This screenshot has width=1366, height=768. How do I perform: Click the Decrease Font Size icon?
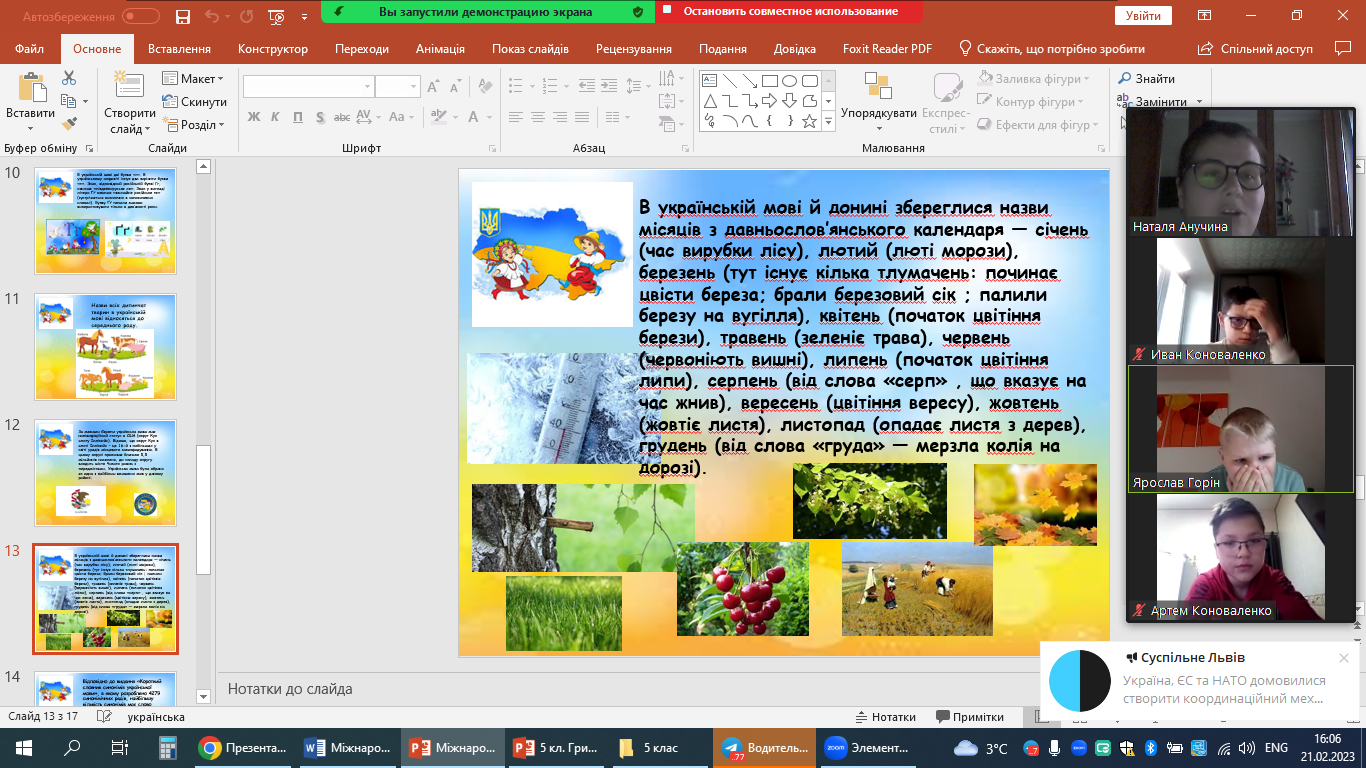[455, 87]
